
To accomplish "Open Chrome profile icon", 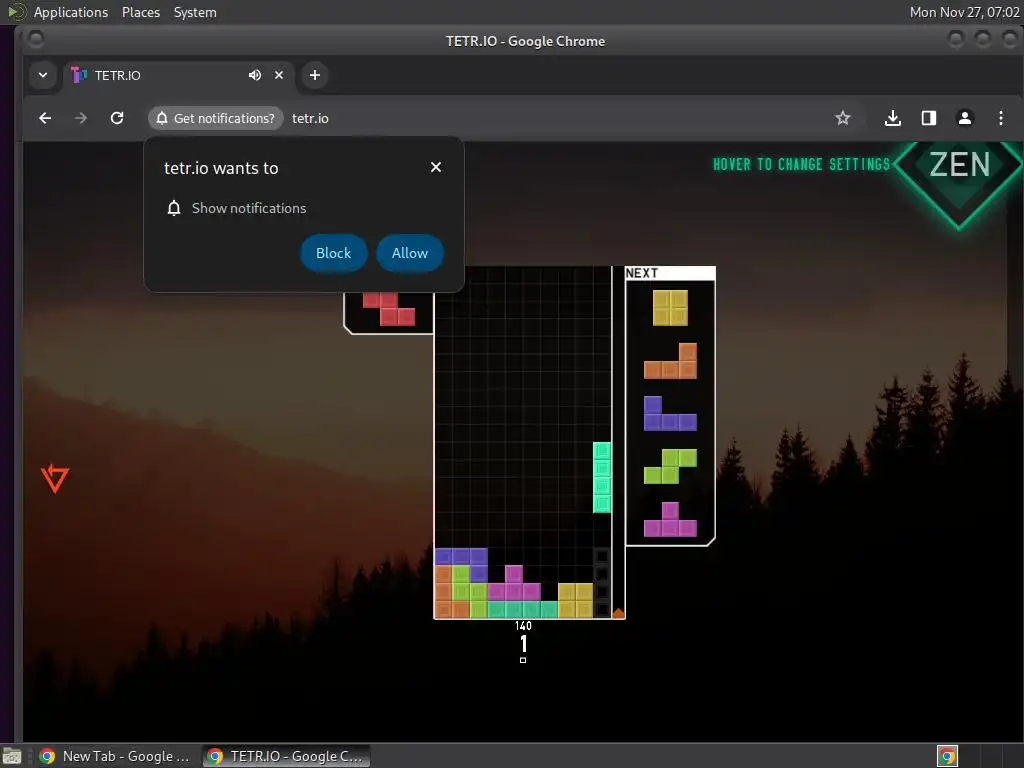I will click(x=965, y=118).
